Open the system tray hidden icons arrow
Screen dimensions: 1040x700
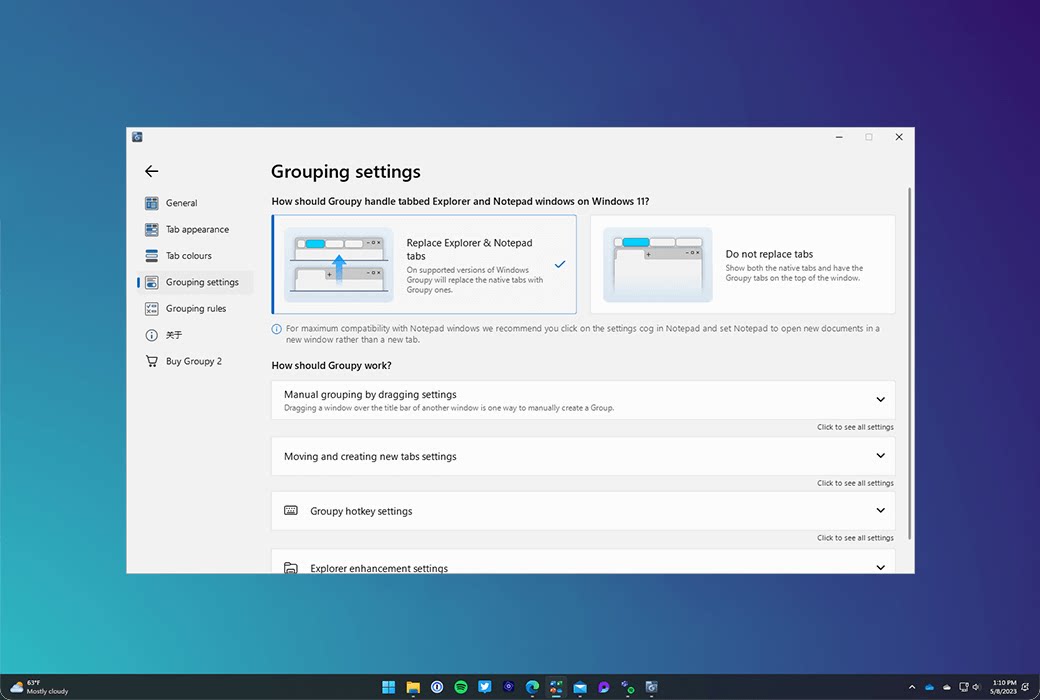pos(911,687)
